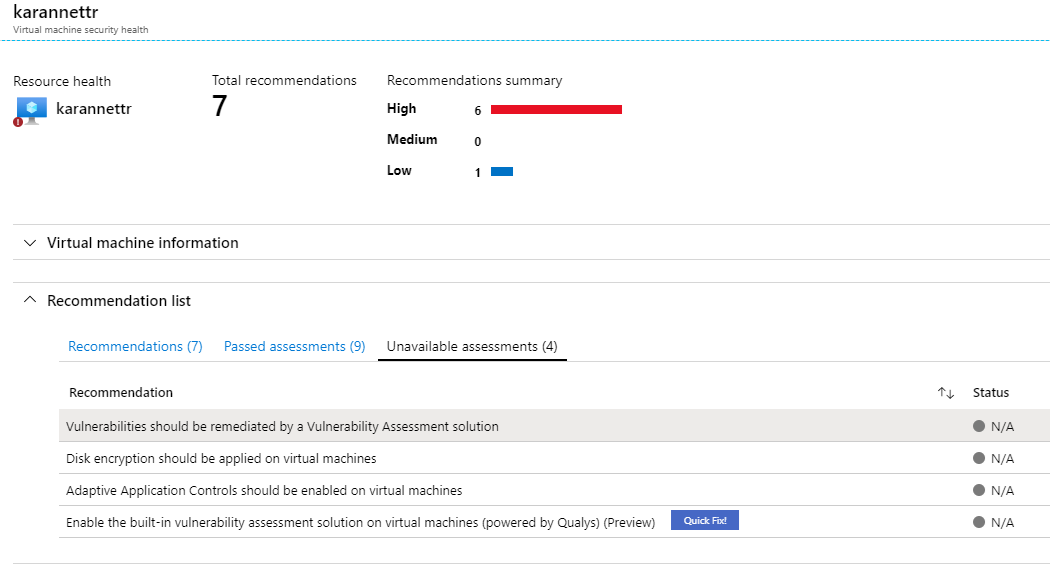The width and height of the screenshot is (1050, 569).
Task: Click the Recommendation column header
Action: [x=121, y=393]
